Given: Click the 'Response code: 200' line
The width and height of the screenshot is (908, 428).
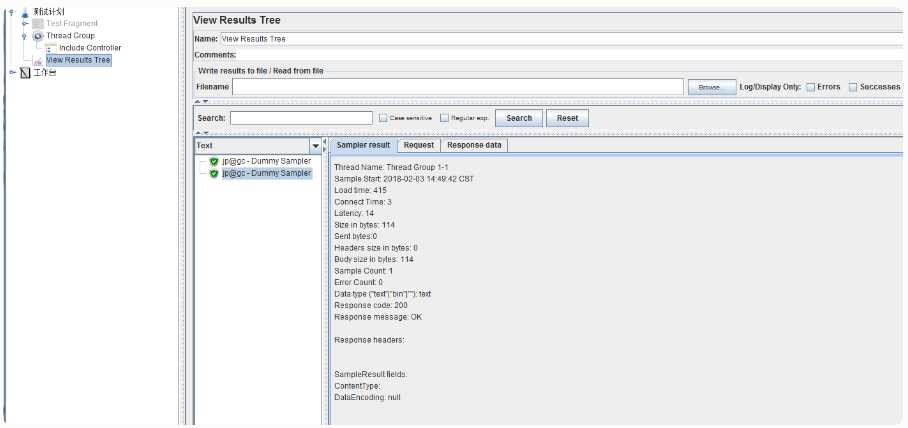Looking at the screenshot, I should 371,305.
